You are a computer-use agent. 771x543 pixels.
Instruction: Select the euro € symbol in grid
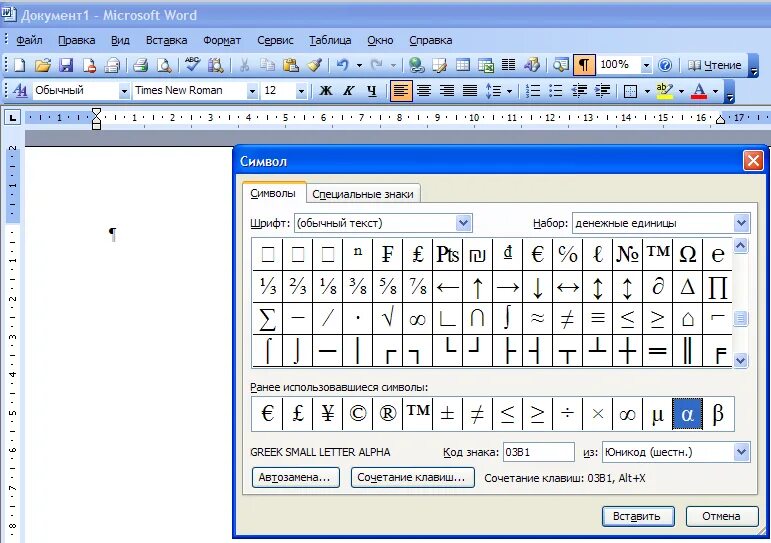537,254
